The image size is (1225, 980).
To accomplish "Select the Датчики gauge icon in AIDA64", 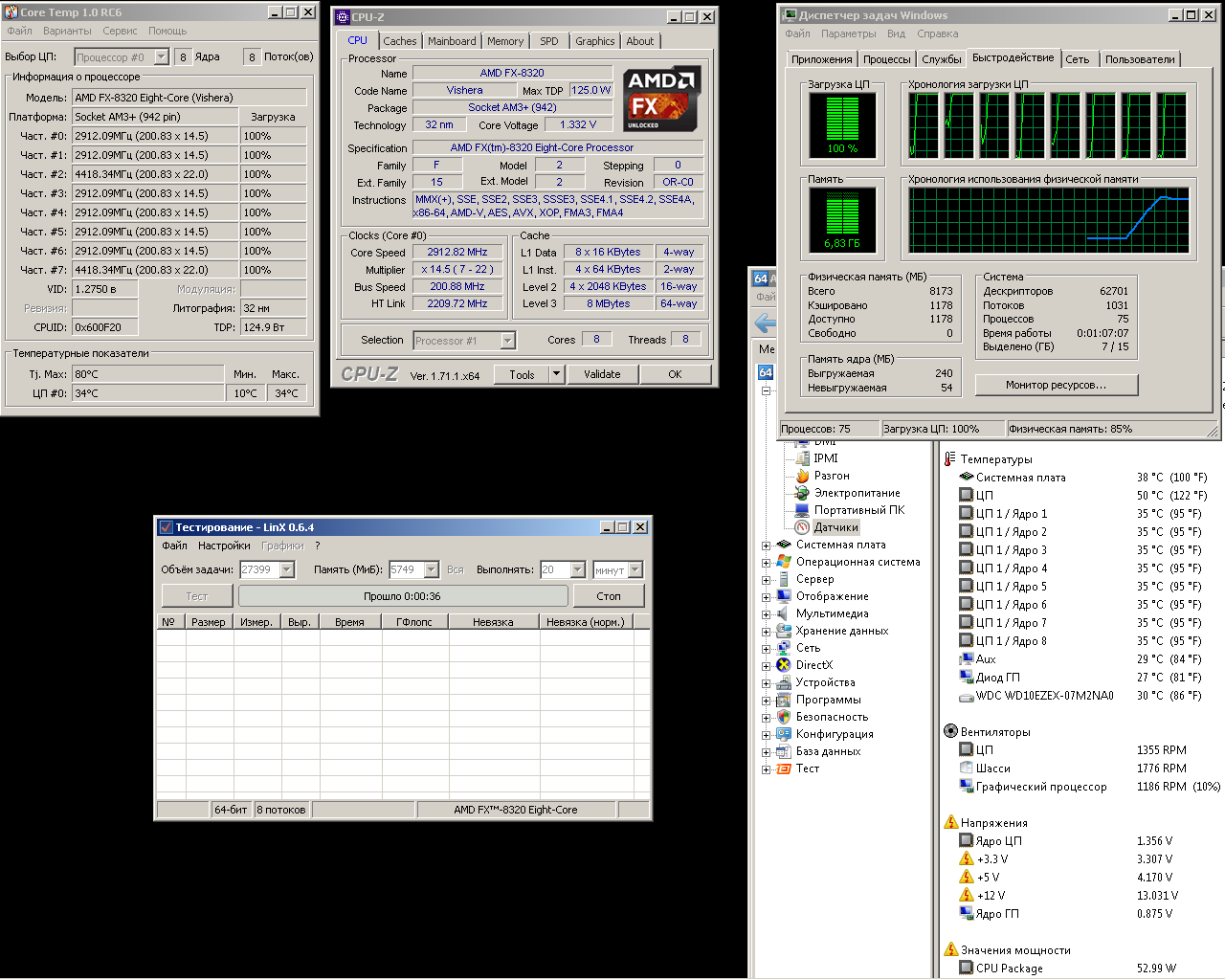I will pos(802,527).
